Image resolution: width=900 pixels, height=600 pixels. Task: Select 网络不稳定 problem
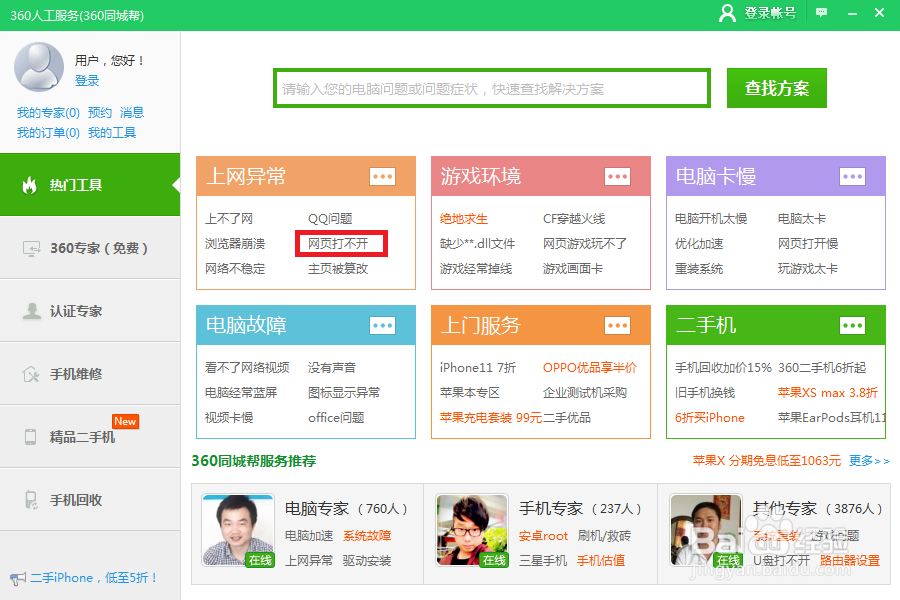click(235, 269)
